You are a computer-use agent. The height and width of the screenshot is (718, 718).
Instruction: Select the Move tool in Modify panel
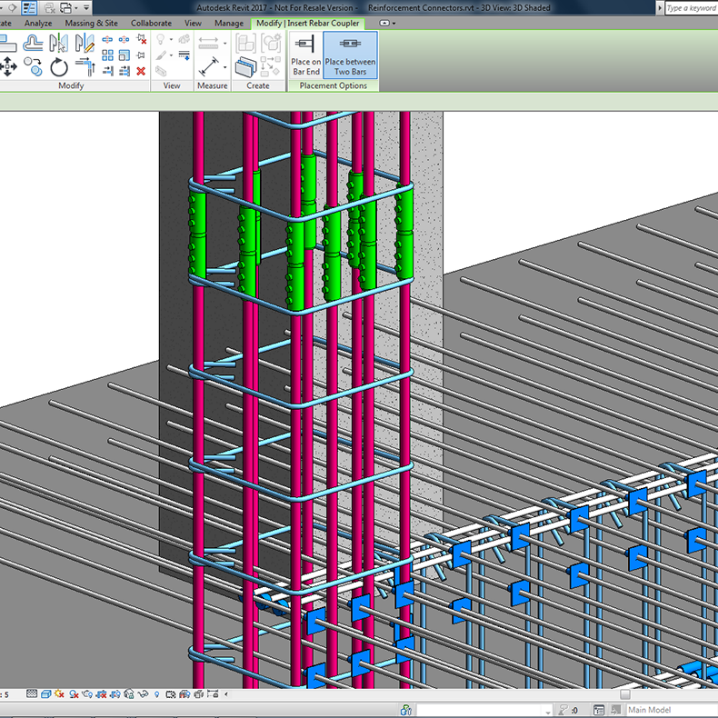[x=8, y=67]
